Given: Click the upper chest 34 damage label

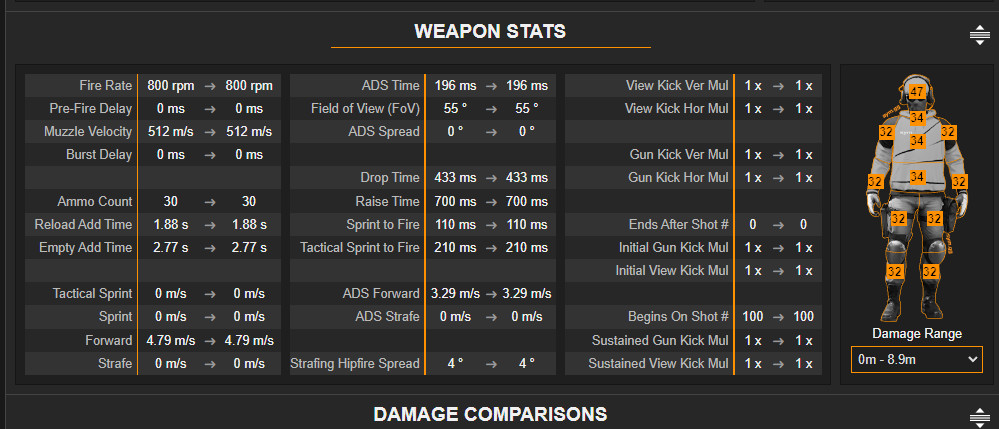Looking at the screenshot, I should coord(917,142).
